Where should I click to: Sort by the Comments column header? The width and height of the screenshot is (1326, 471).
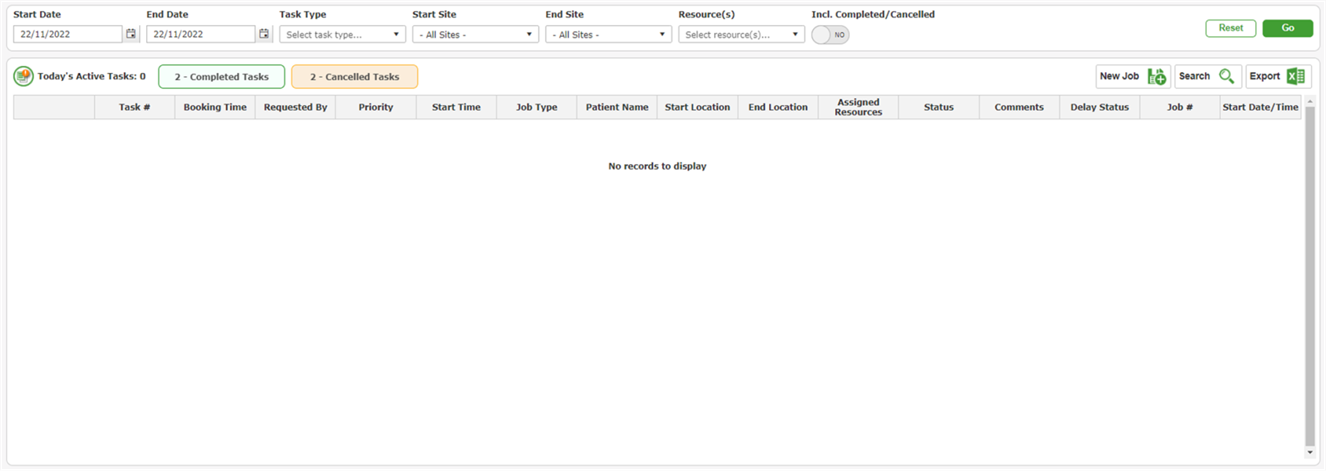[x=1019, y=107]
